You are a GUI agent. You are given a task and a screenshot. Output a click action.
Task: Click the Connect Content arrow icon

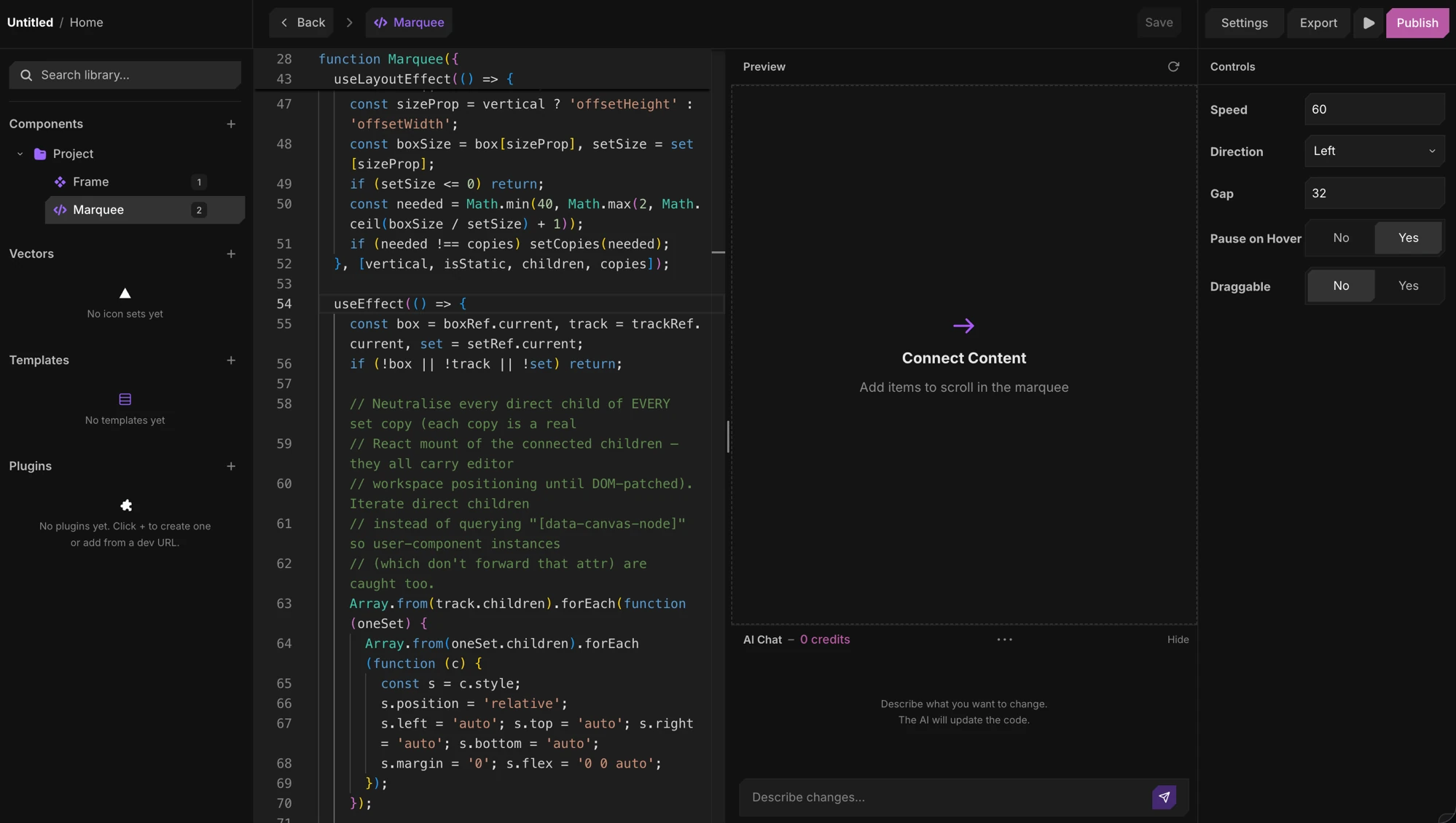(963, 326)
